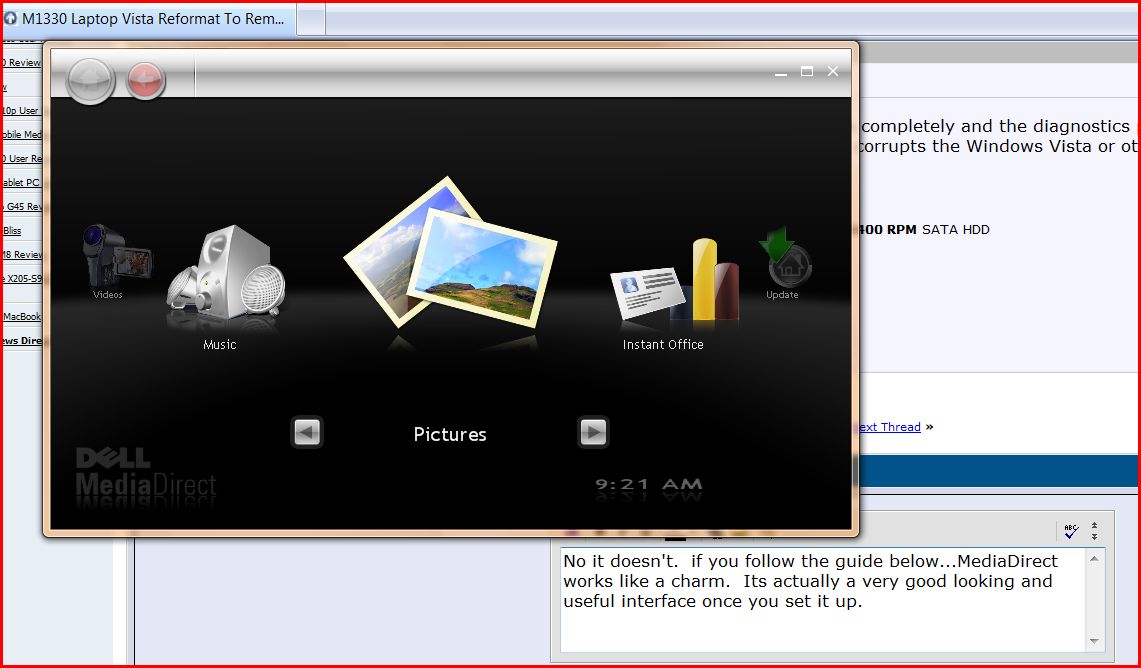This screenshot has width=1141, height=668.
Task: Switch to M1330 Laptop Vista Reformat tab
Action: (148, 19)
